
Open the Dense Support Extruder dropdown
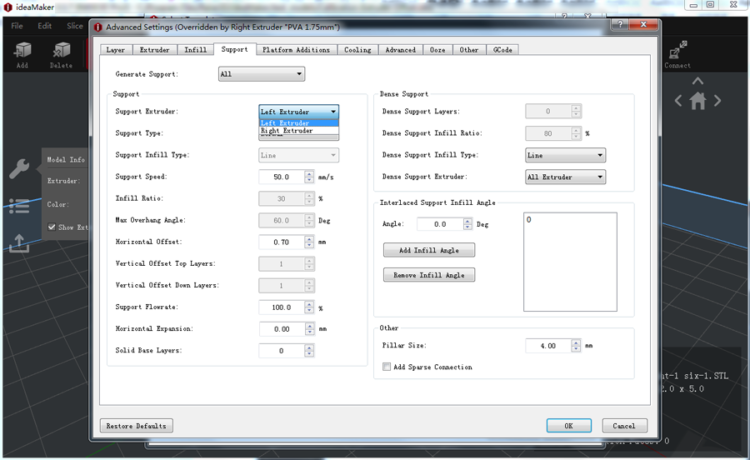point(565,177)
